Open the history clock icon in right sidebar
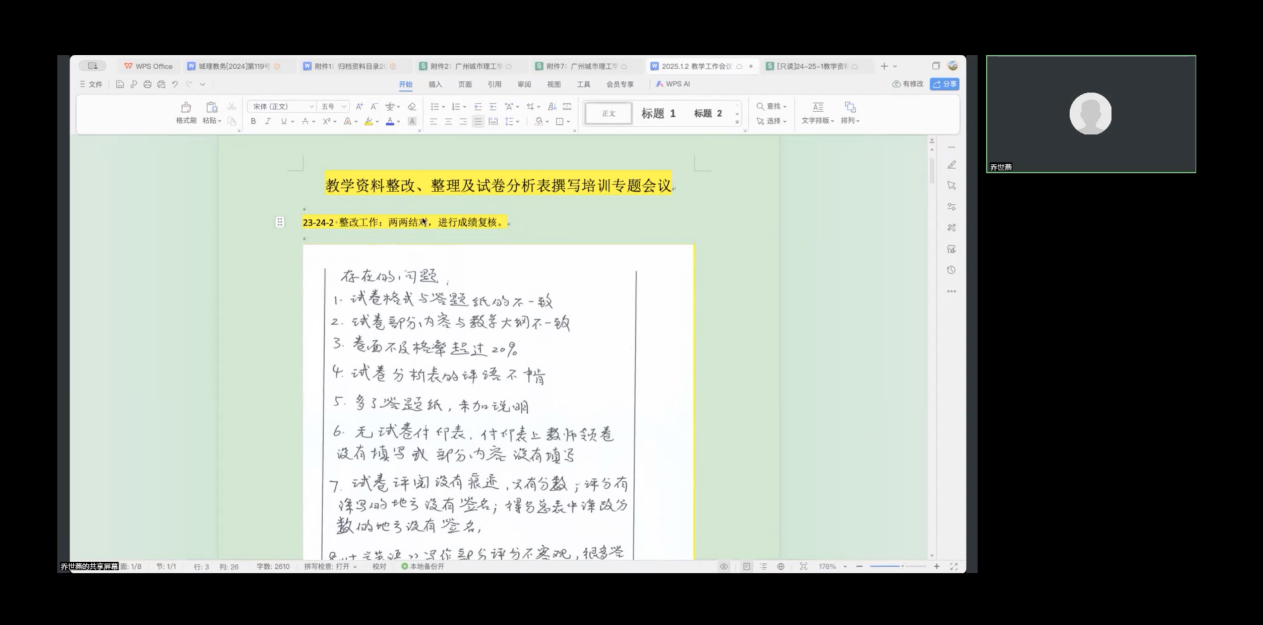Image resolution: width=1263 pixels, height=625 pixels. click(x=951, y=270)
